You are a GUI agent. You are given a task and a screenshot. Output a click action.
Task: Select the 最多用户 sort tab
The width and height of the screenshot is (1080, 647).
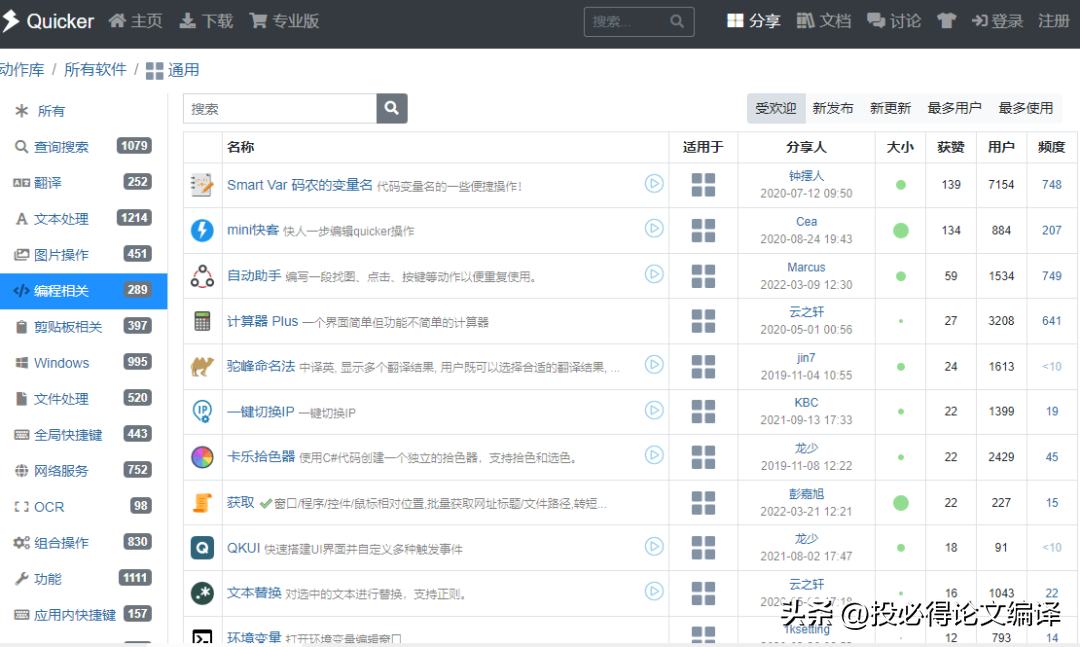[x=954, y=108]
